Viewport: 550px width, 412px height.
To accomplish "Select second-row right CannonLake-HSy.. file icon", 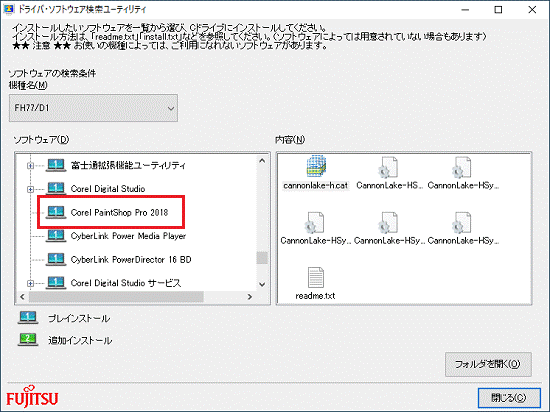I will [462, 223].
